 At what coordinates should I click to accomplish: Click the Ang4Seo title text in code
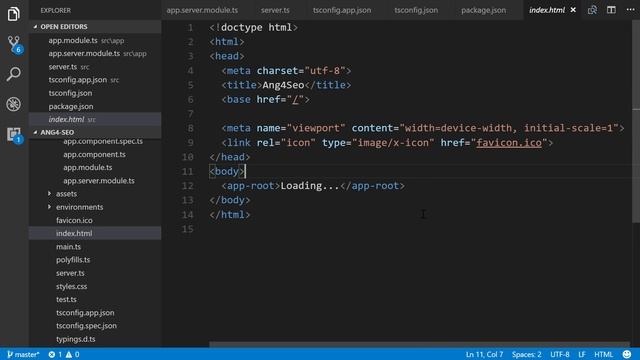[x=283, y=85]
